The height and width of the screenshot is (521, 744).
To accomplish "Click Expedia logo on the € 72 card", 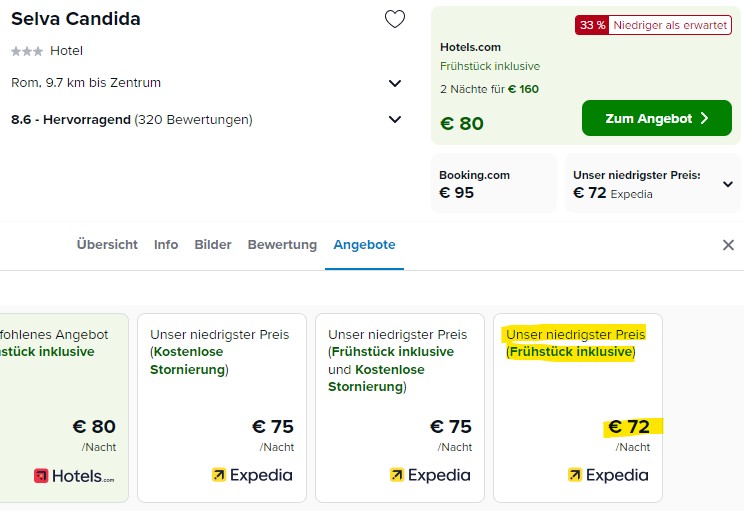I will coord(608,475).
